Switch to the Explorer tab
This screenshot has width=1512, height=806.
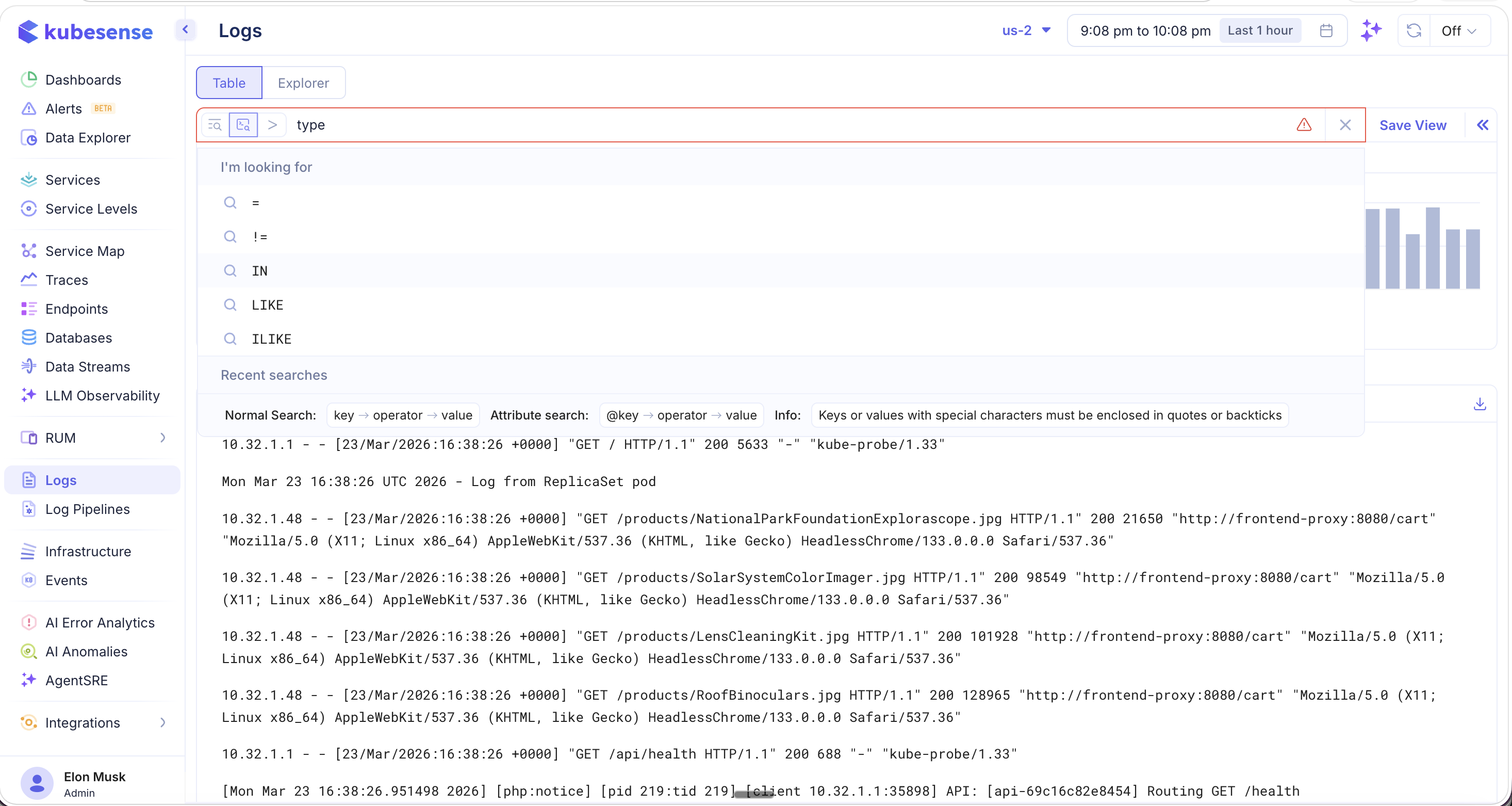coord(303,83)
